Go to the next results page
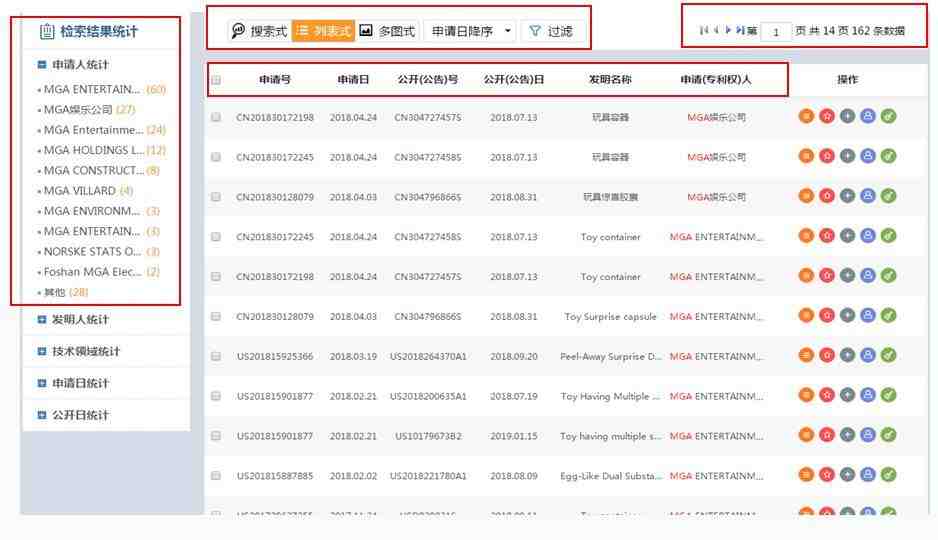 (x=728, y=31)
